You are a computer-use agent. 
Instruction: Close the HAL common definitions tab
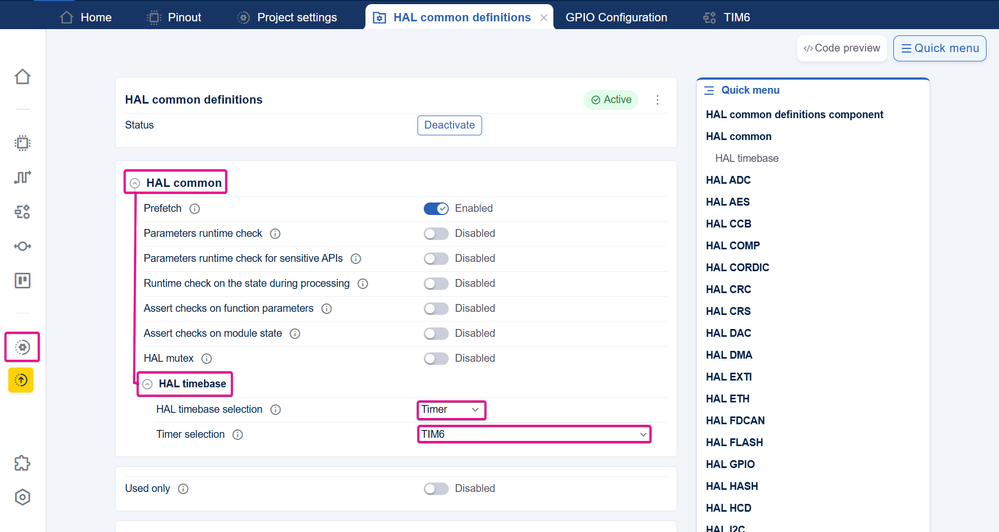(543, 18)
